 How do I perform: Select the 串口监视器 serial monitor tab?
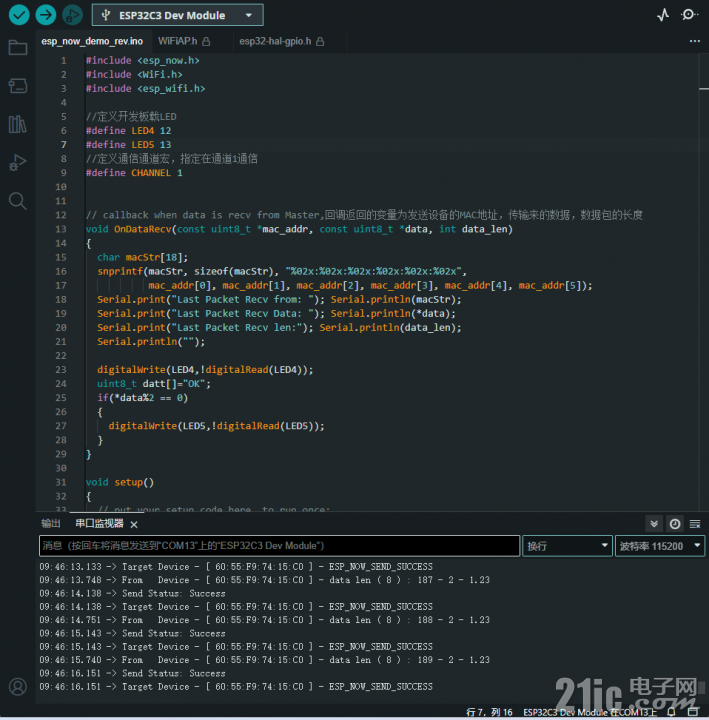(99, 523)
